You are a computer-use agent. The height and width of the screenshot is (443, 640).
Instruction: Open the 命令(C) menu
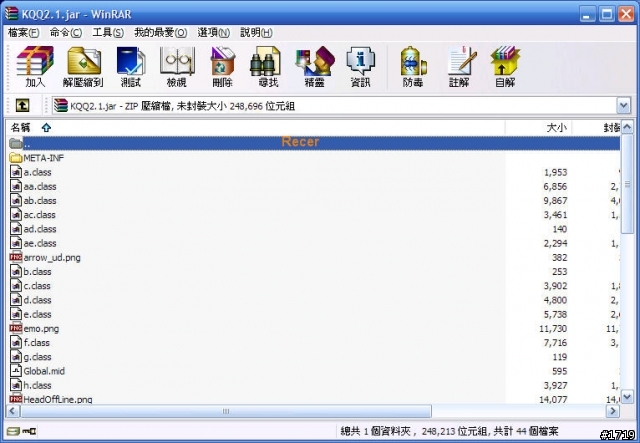point(66,33)
